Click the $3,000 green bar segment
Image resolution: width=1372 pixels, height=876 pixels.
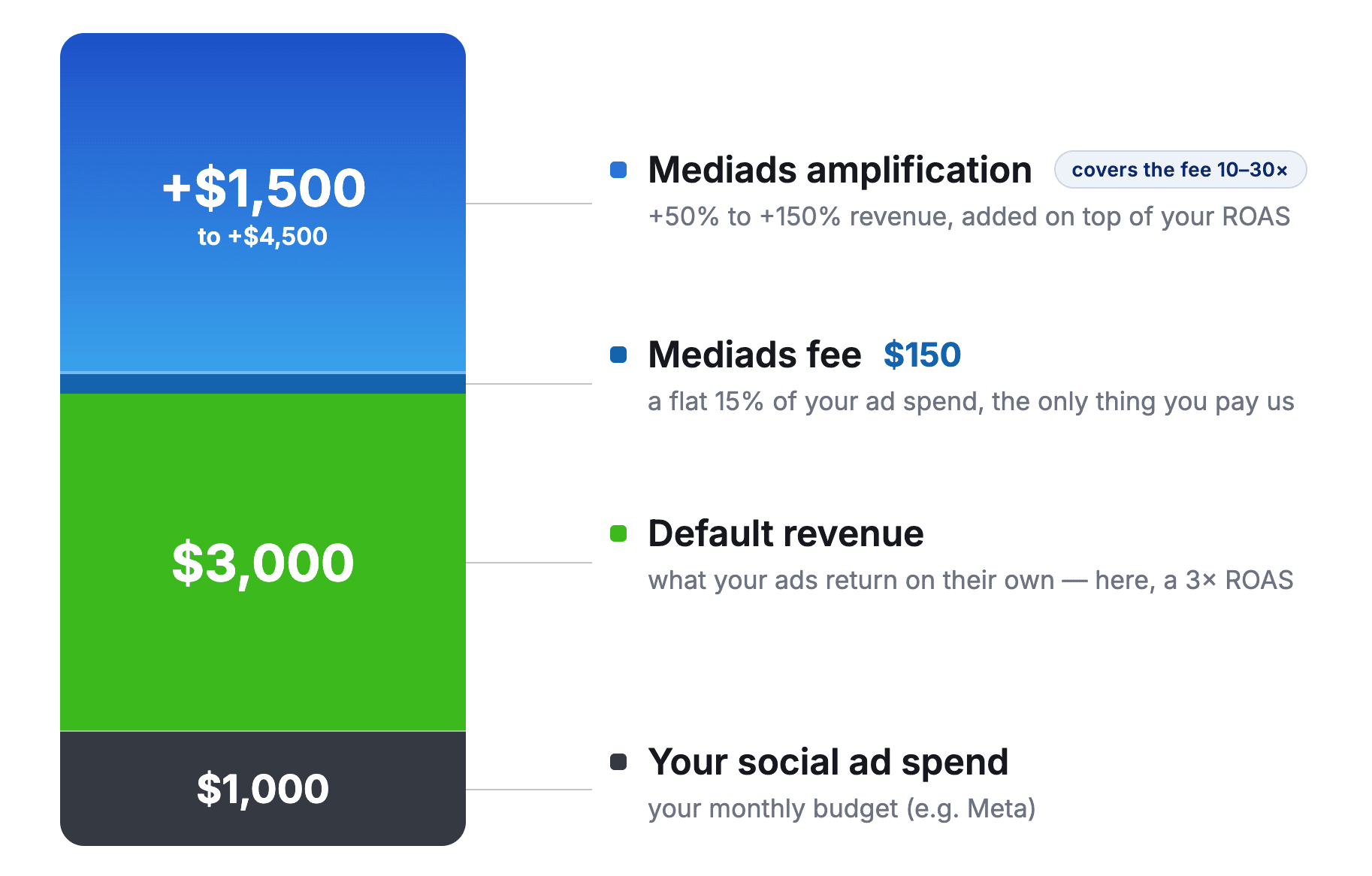263,562
